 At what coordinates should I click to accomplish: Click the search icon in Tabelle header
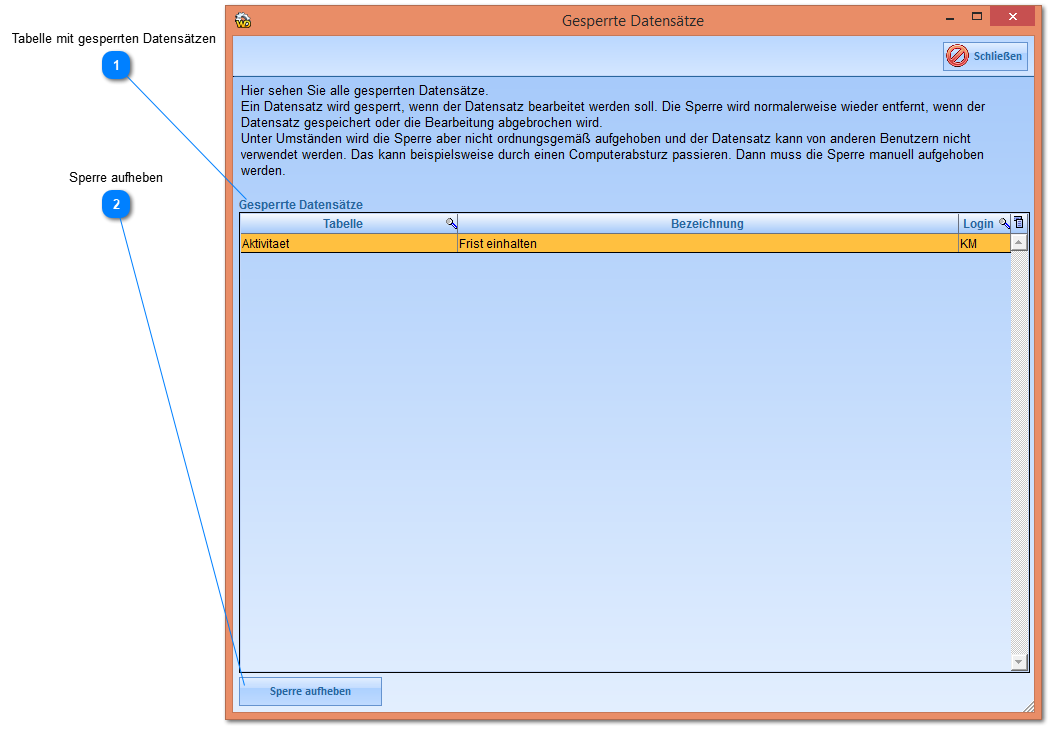451,223
